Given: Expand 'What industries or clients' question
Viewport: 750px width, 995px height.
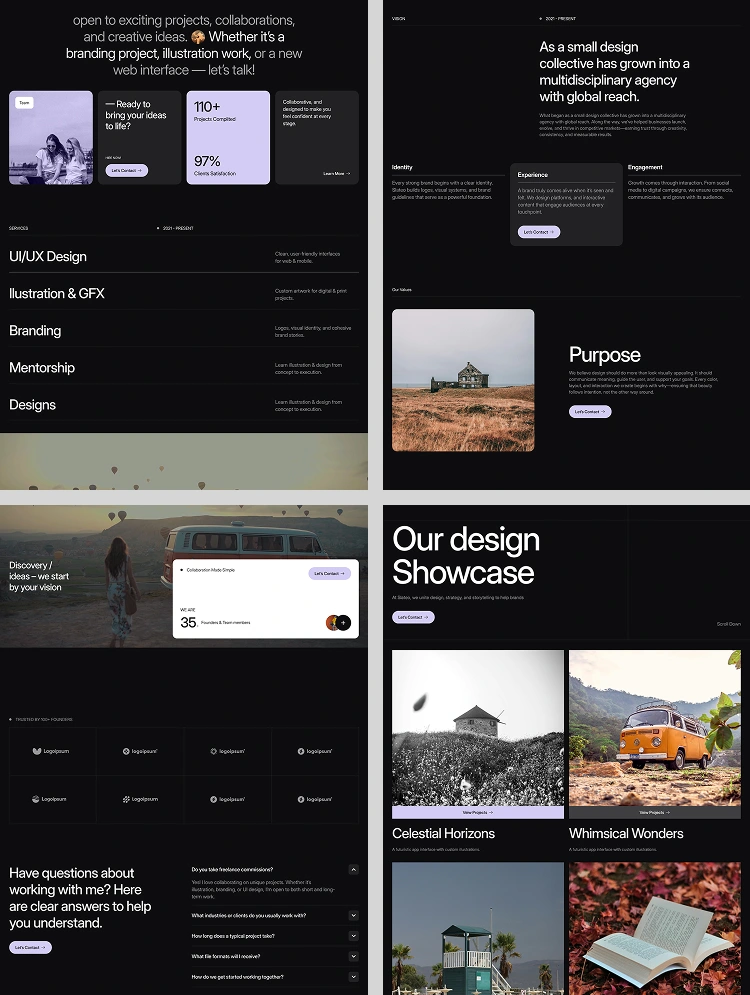Looking at the screenshot, I should (353, 916).
